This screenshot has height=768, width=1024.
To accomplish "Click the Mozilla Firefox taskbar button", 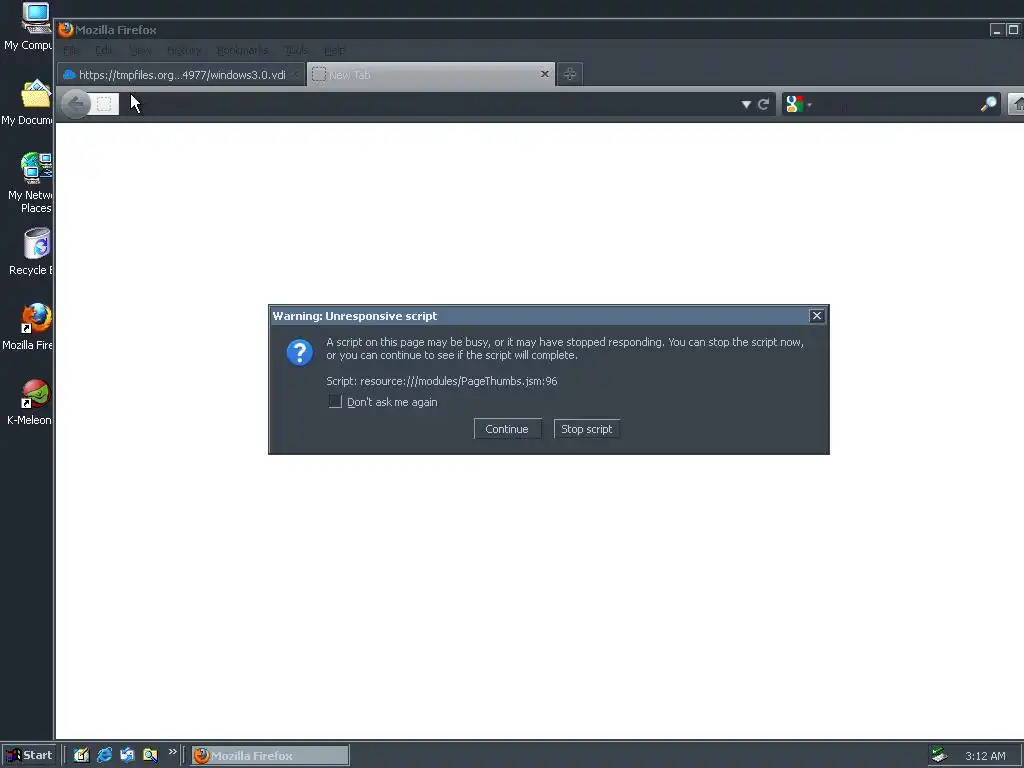I will point(270,756).
